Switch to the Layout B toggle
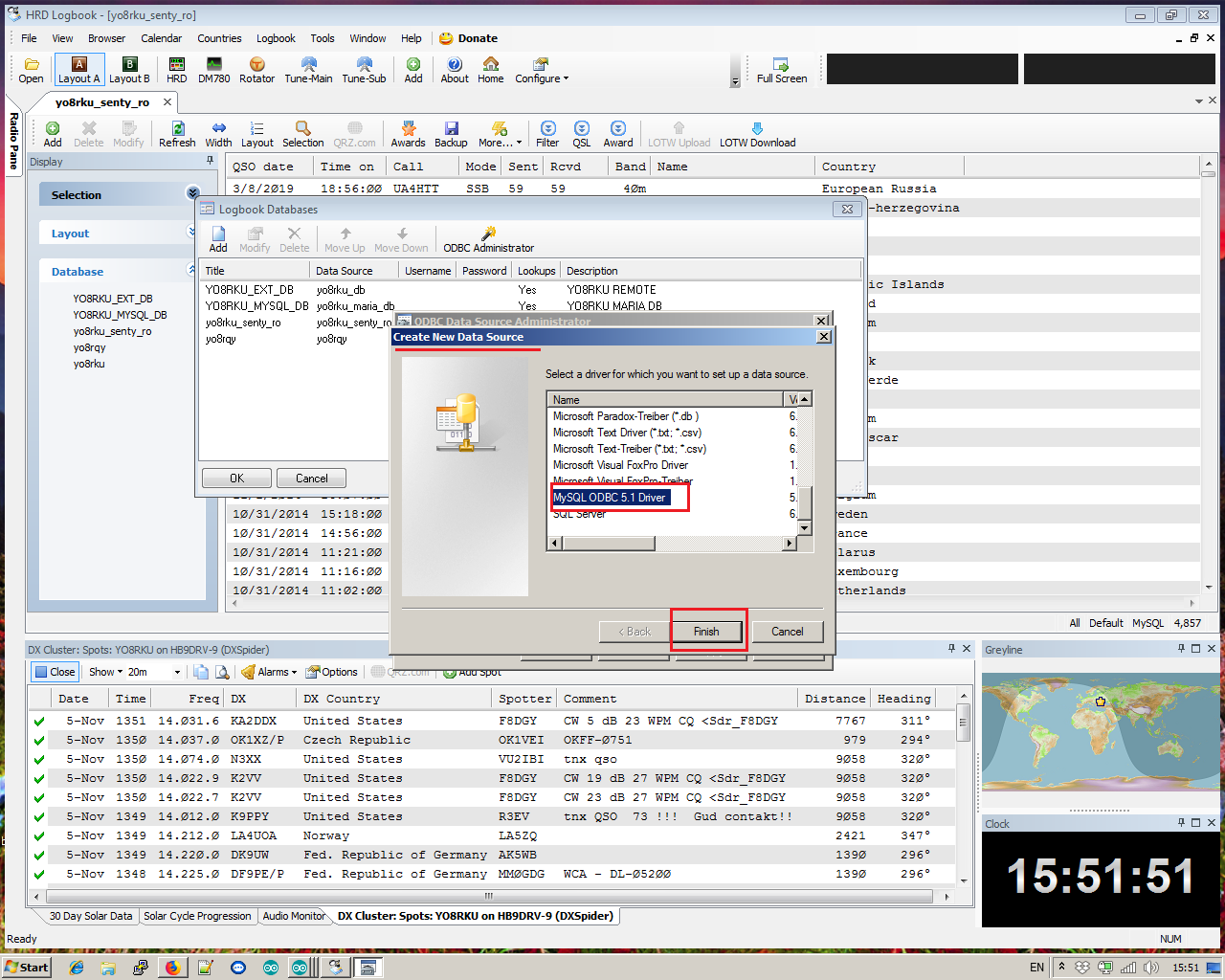The image size is (1225, 980). 129,70
